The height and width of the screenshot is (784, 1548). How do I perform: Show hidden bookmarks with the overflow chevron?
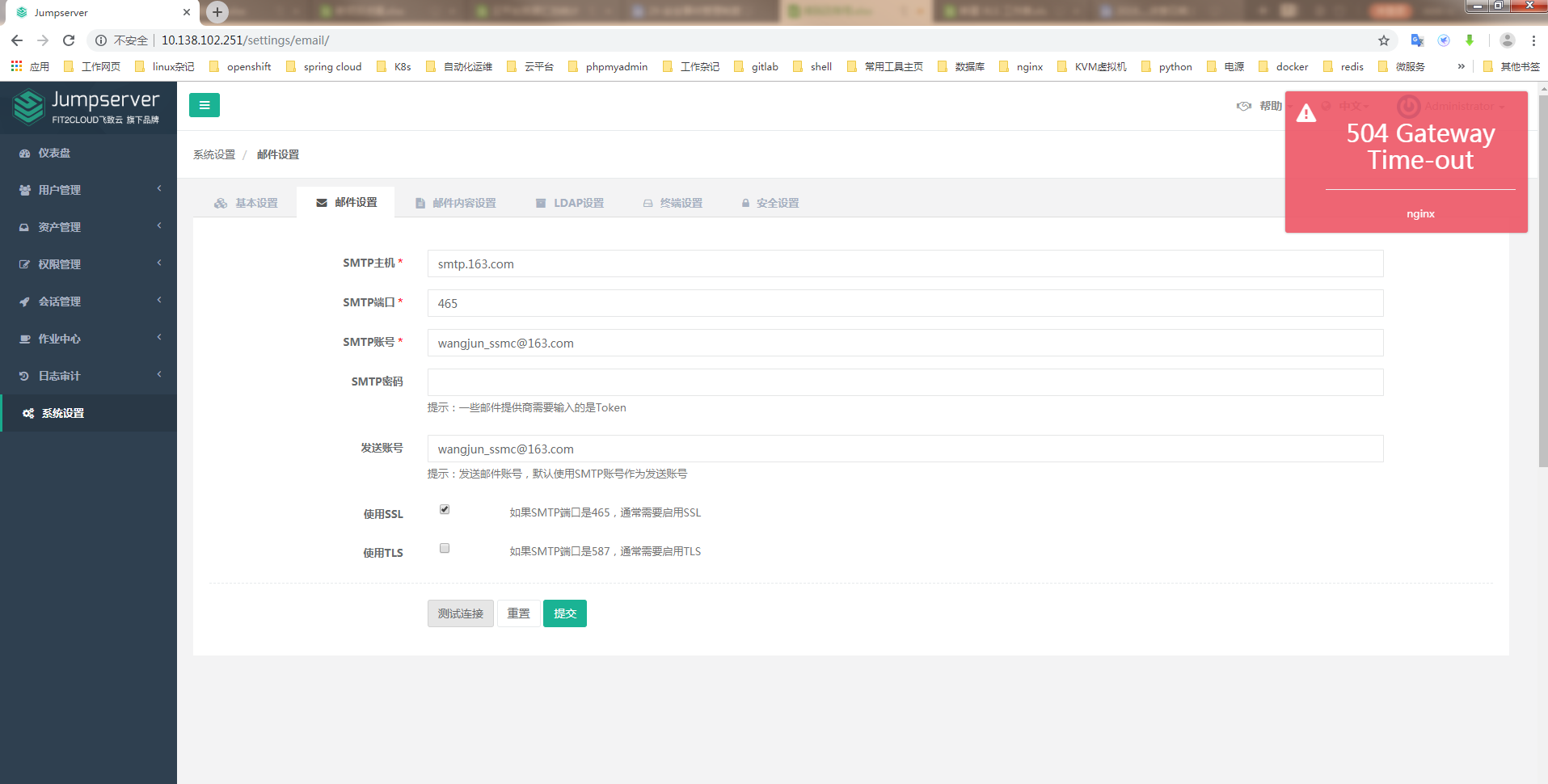pos(1461,66)
